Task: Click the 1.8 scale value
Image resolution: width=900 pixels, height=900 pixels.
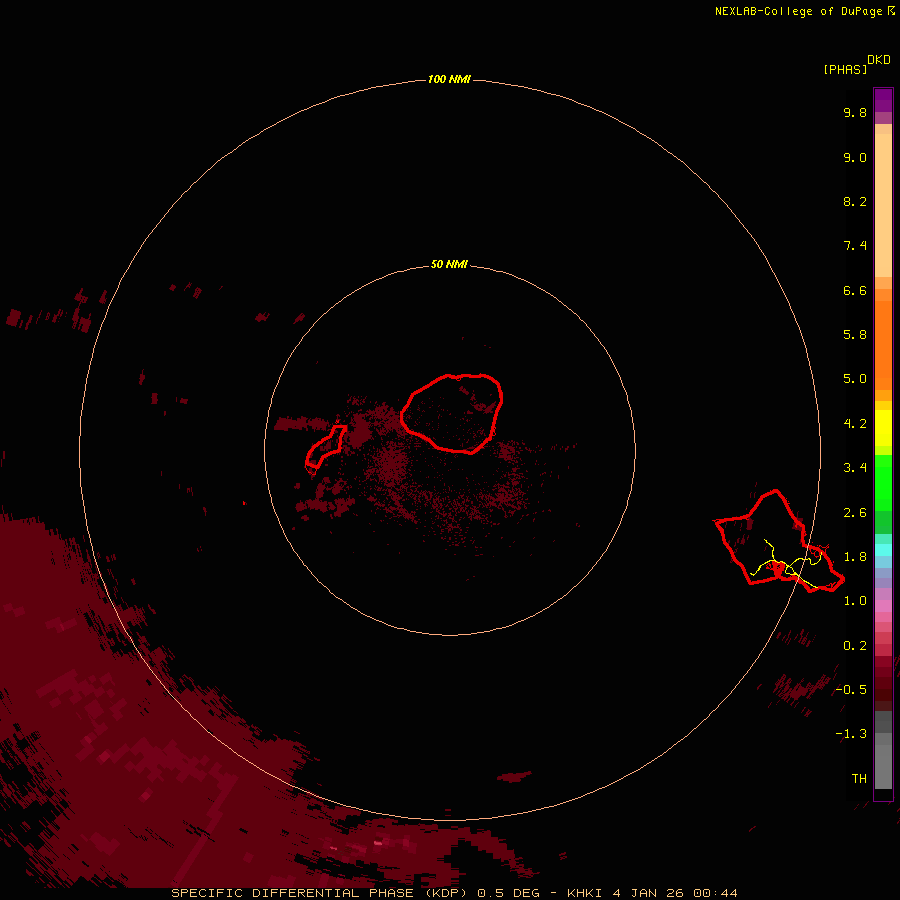Action: tap(855, 557)
